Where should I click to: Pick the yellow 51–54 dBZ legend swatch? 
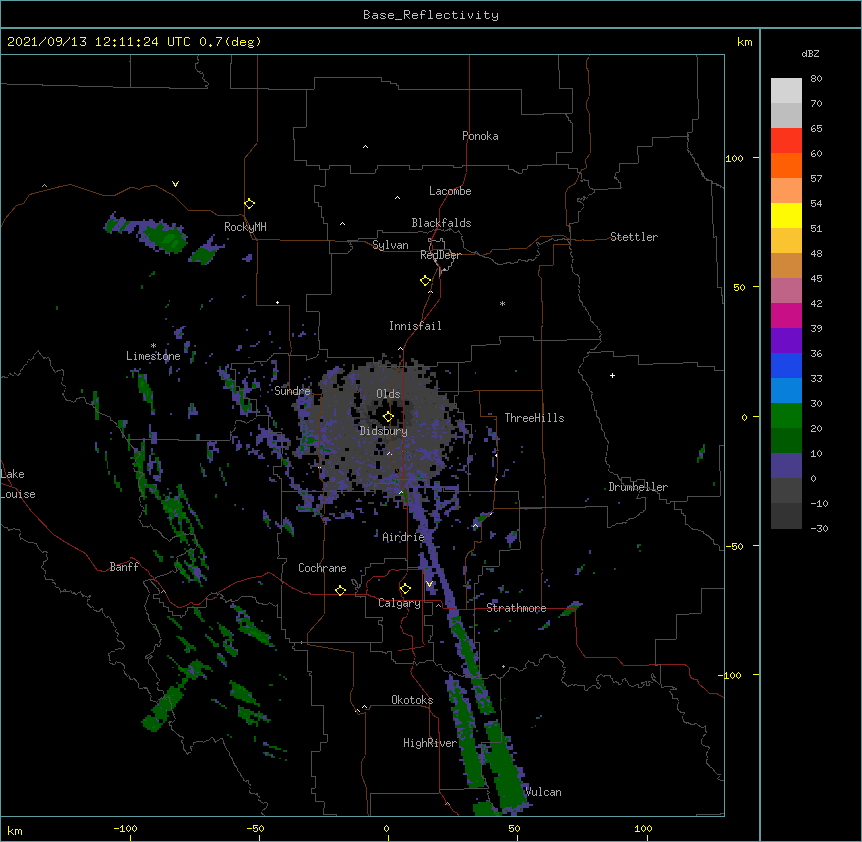point(786,216)
